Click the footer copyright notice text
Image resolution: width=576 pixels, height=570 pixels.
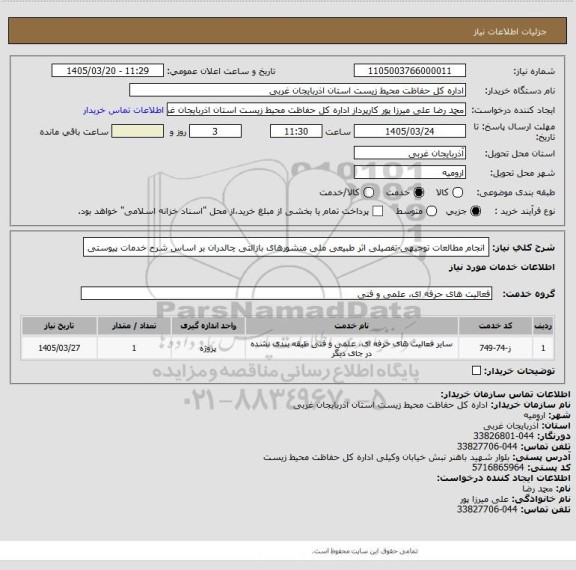pos(365,551)
